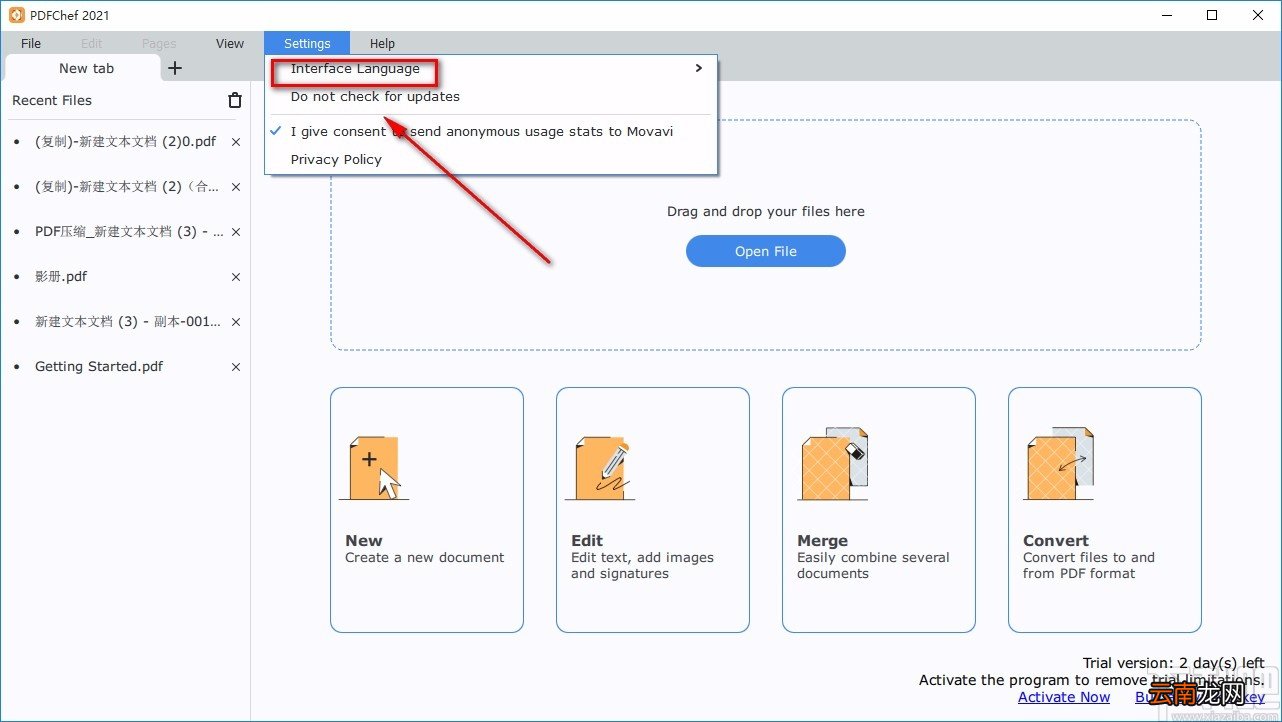Click the PDFChef app logo icon
The width and height of the screenshot is (1282, 722).
tap(16, 15)
